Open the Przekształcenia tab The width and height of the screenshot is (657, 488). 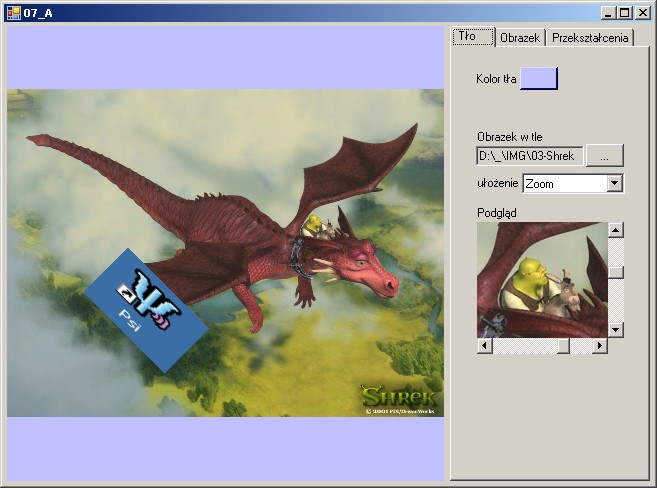pos(590,38)
